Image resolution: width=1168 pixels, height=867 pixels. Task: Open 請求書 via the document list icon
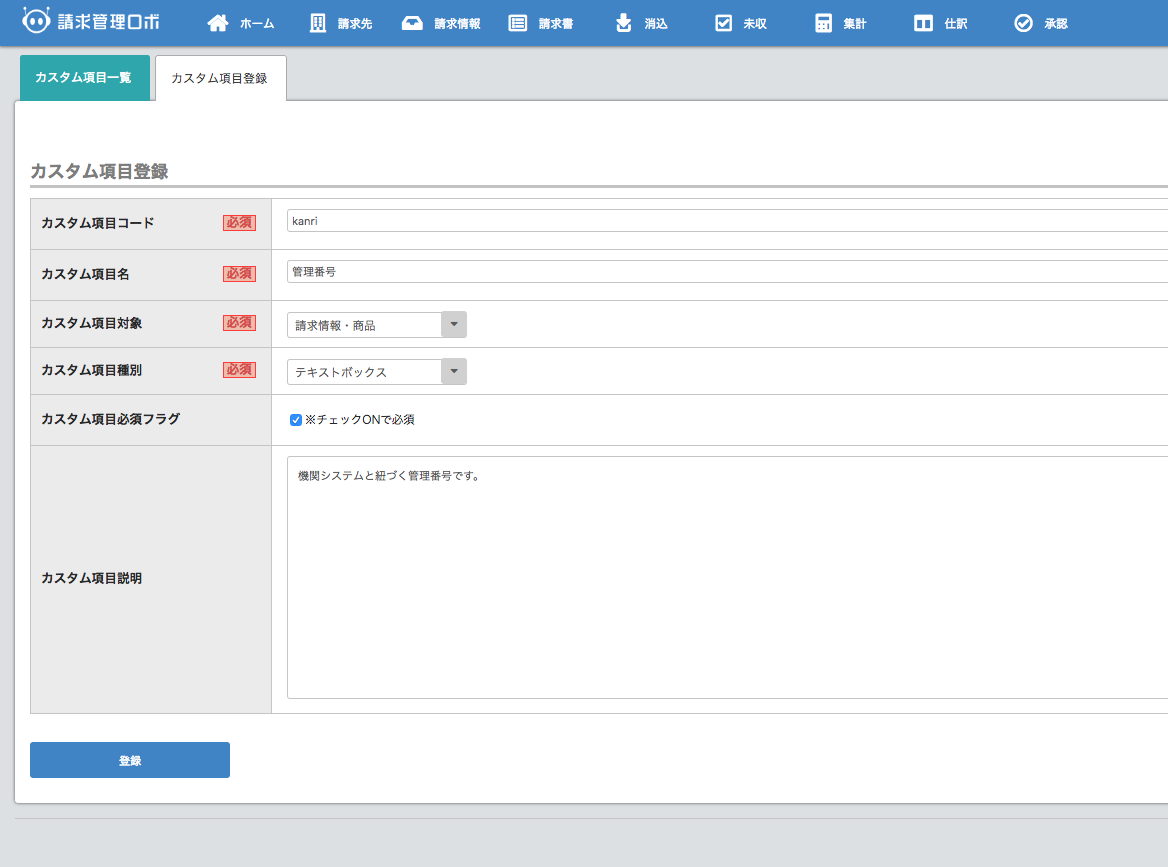(x=517, y=23)
